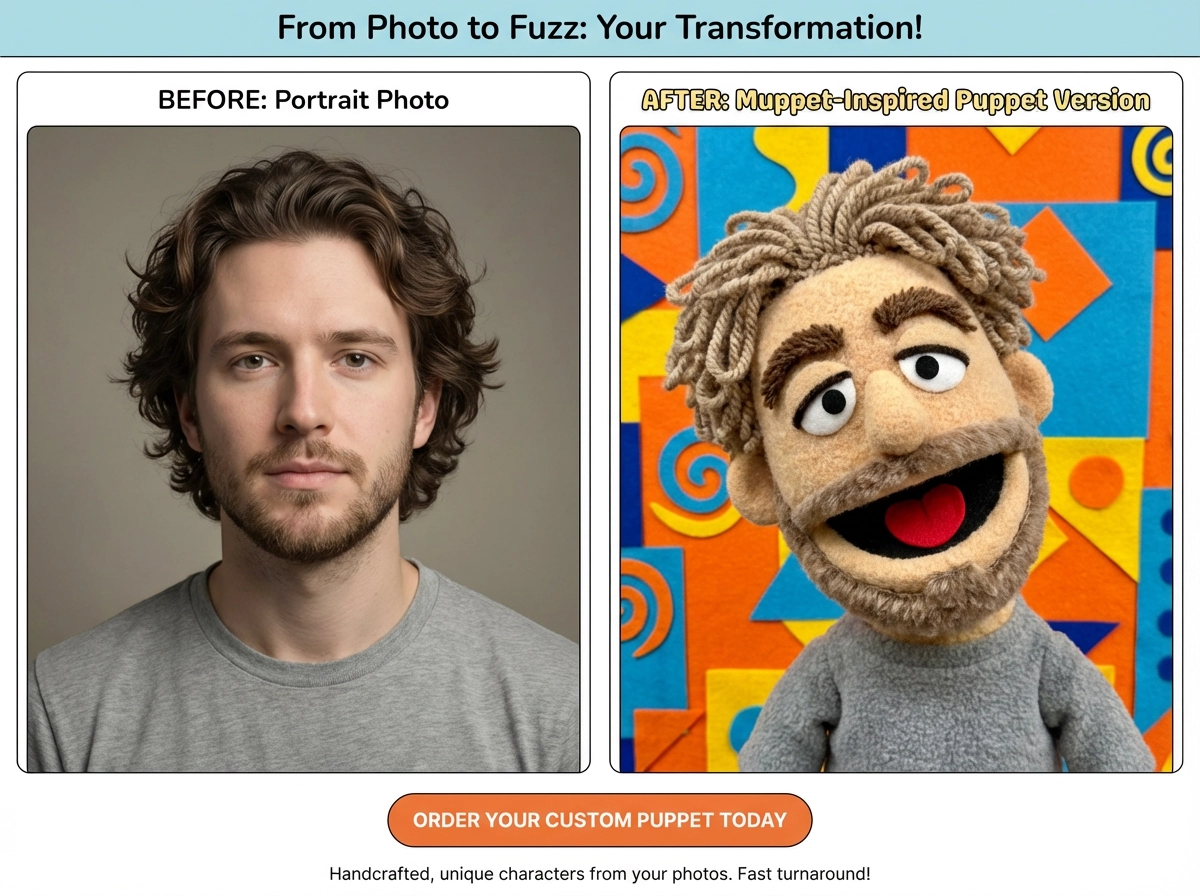This screenshot has width=1200, height=896.
Task: Click the "AFTER: Muppet-Inspired Puppet Version" heading
Action: (896, 100)
